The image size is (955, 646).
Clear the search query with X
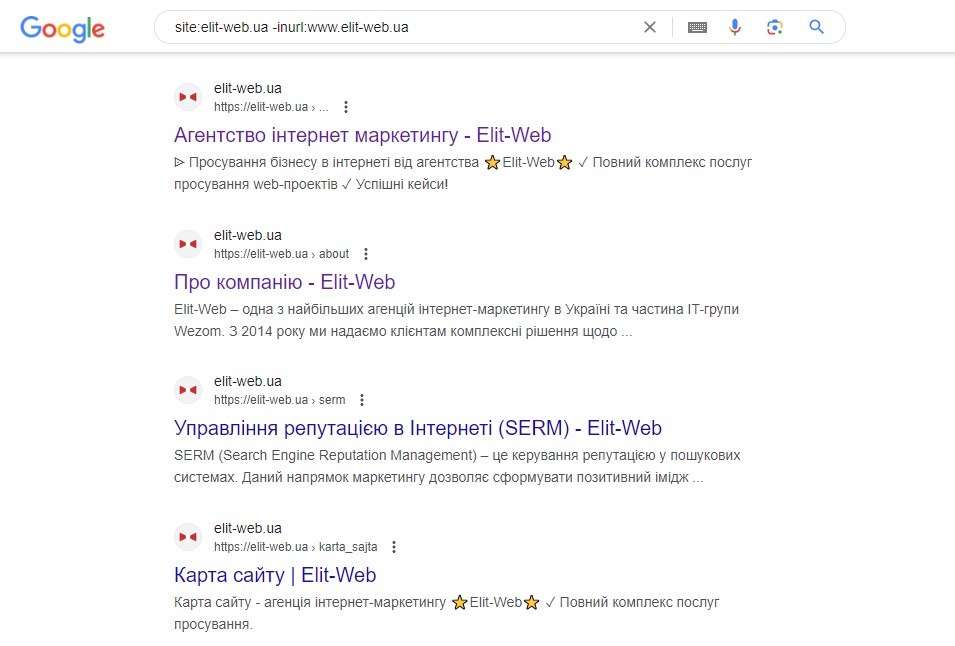(650, 27)
